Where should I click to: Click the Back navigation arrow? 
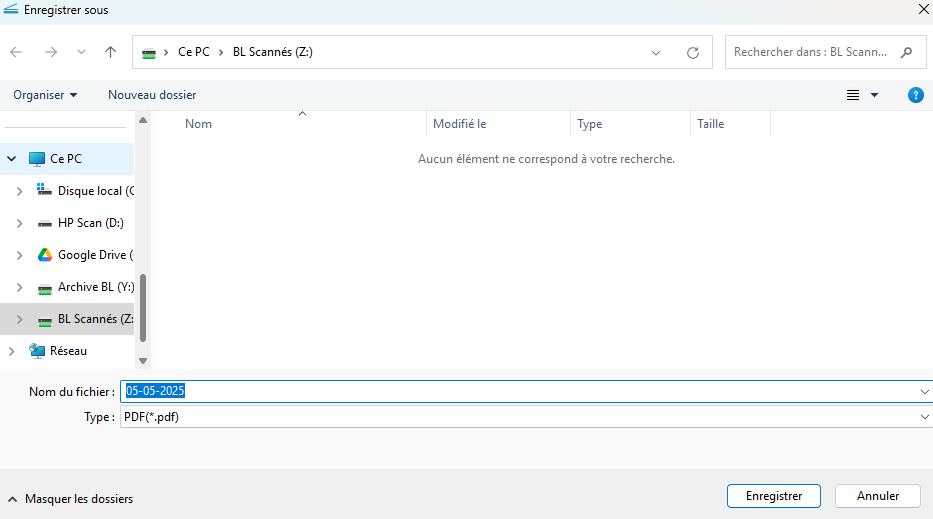(17, 52)
